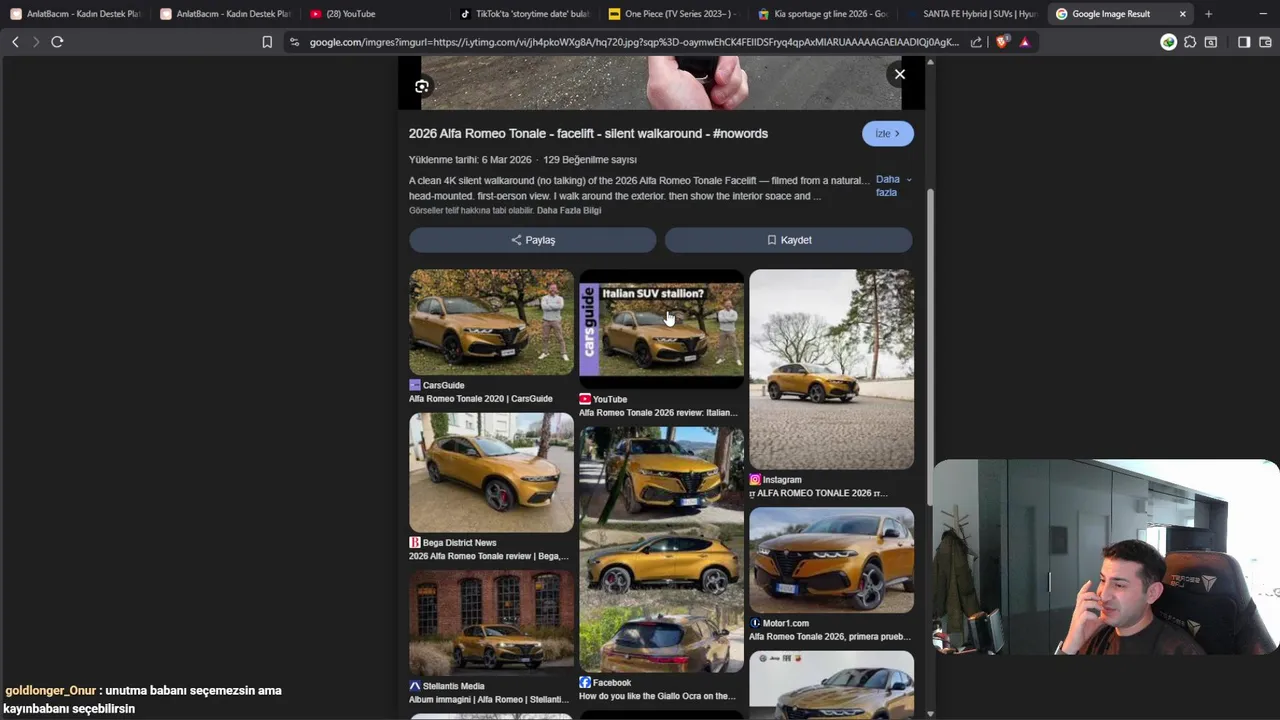
Task: Switch to SANTA FE Hybrid tab
Action: (972, 14)
